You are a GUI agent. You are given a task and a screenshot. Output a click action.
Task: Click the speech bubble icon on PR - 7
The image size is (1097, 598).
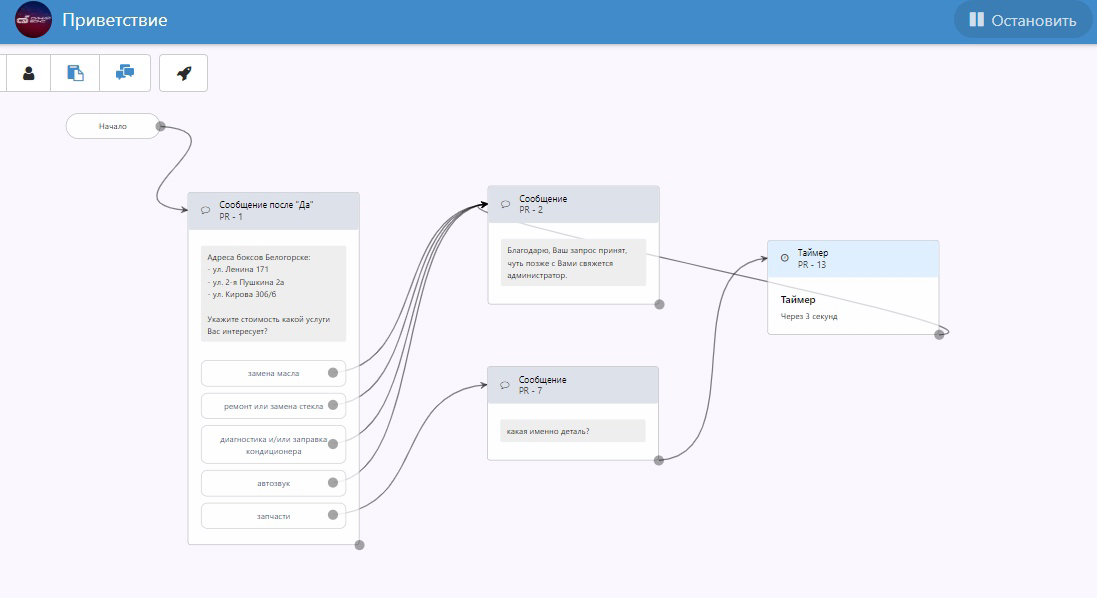504,385
